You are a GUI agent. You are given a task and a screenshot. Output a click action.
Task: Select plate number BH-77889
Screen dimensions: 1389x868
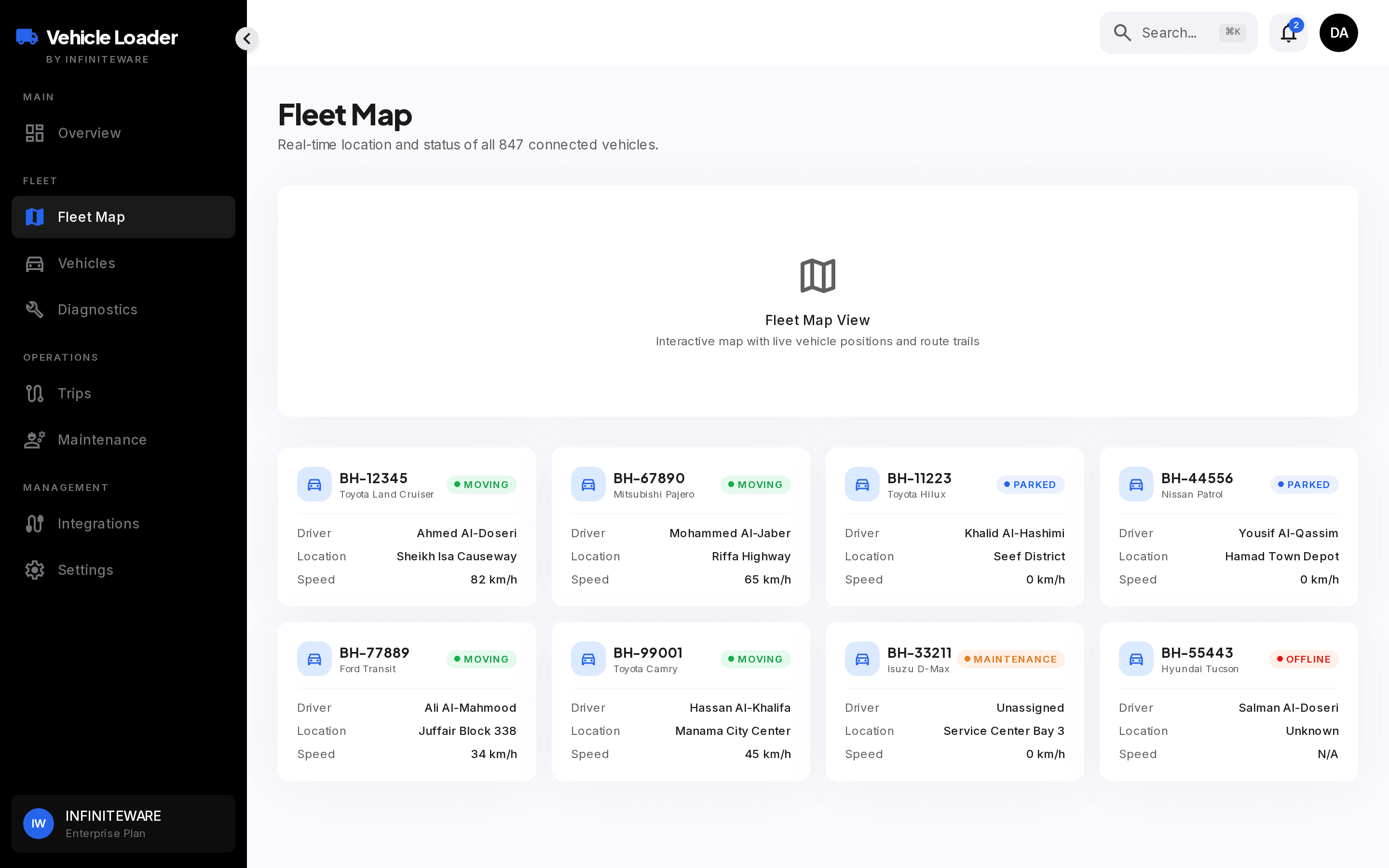click(x=375, y=653)
